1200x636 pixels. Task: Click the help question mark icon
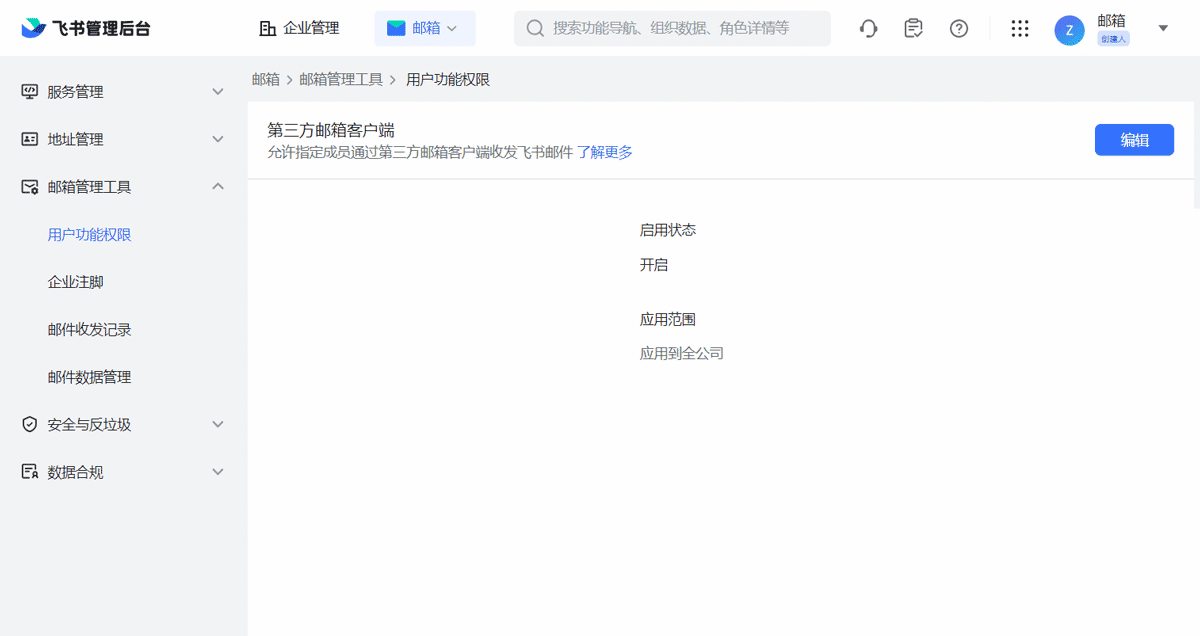coord(959,28)
